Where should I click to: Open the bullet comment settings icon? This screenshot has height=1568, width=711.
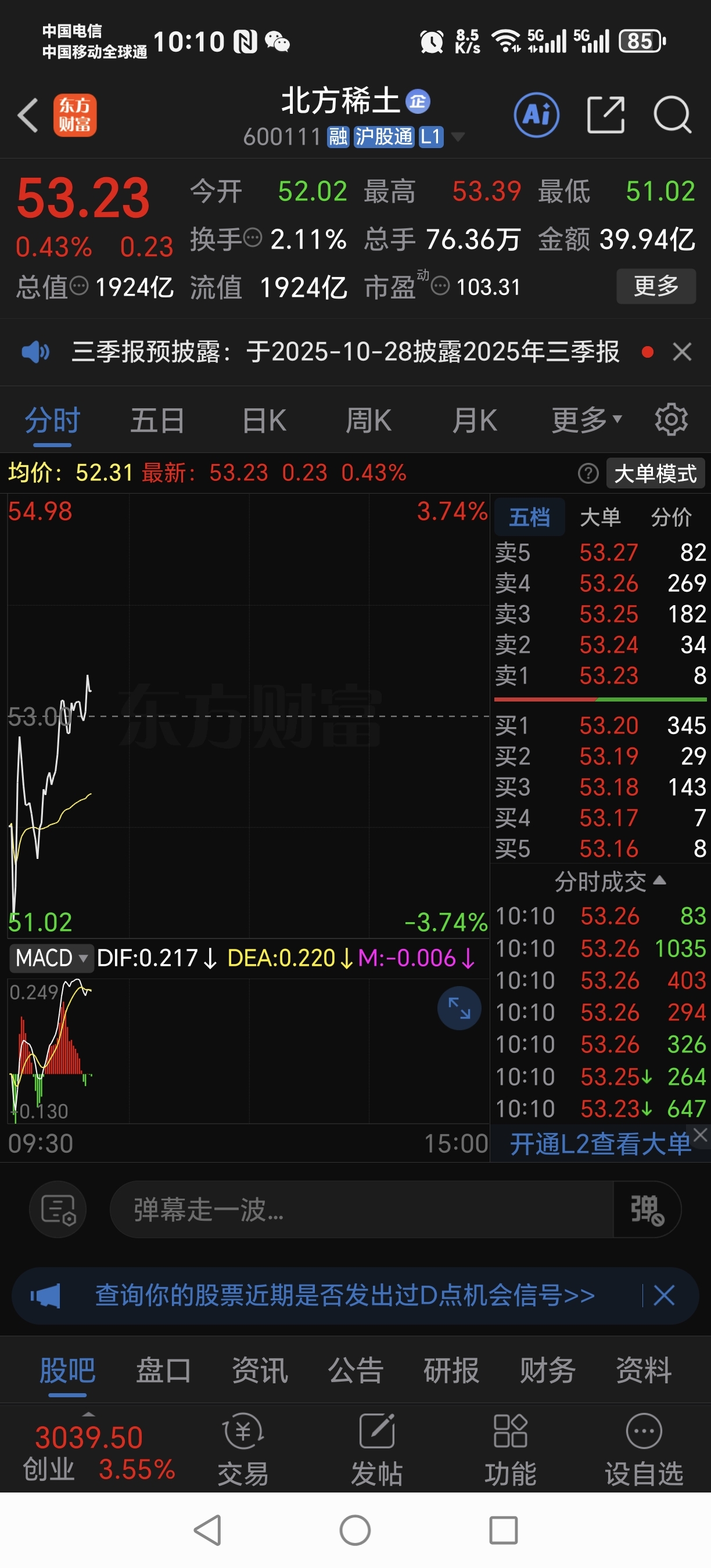click(x=58, y=1210)
